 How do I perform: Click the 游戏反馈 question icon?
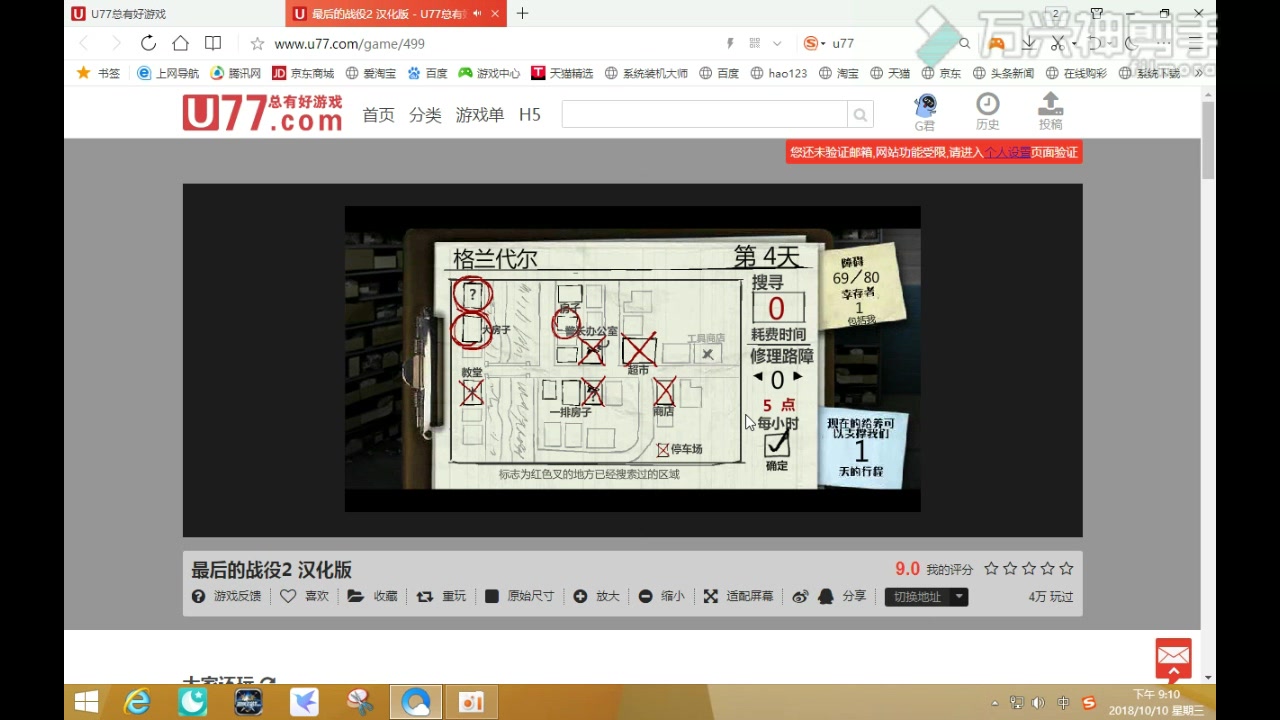pos(198,596)
